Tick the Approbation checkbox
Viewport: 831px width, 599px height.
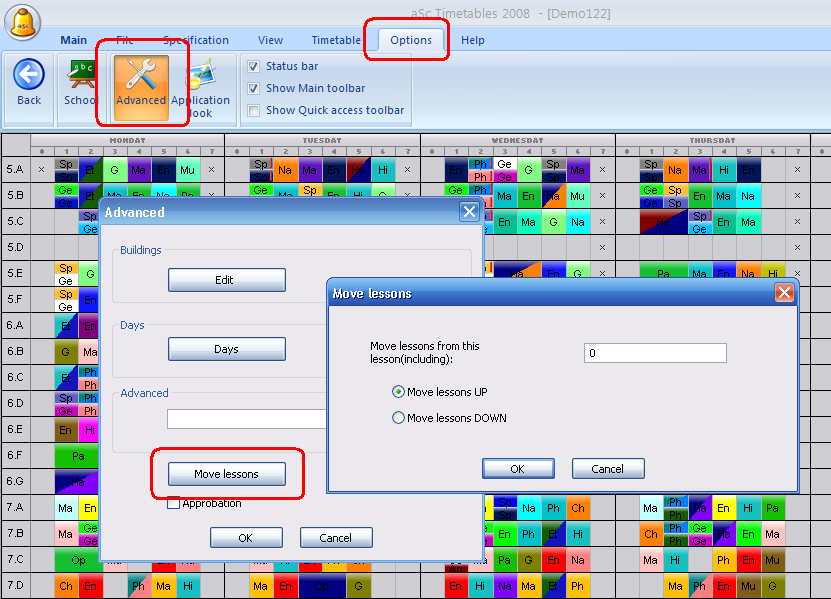173,503
